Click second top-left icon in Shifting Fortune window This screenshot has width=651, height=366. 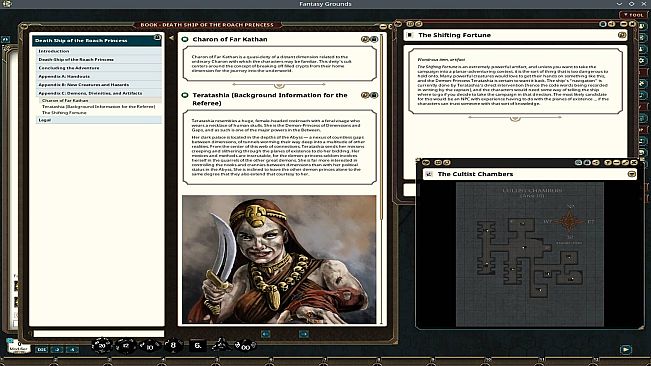point(410,24)
